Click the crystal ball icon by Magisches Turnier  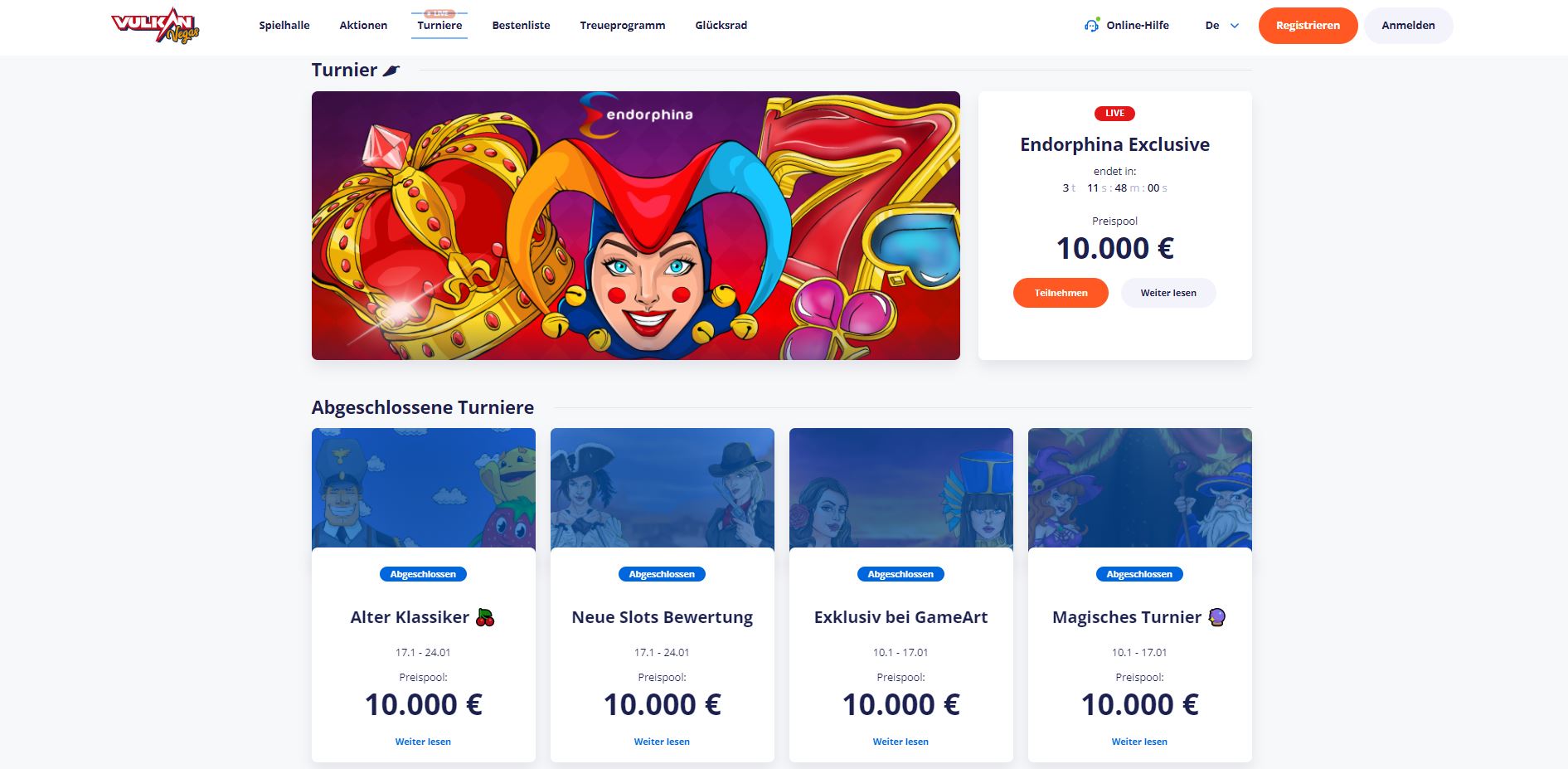(1216, 617)
